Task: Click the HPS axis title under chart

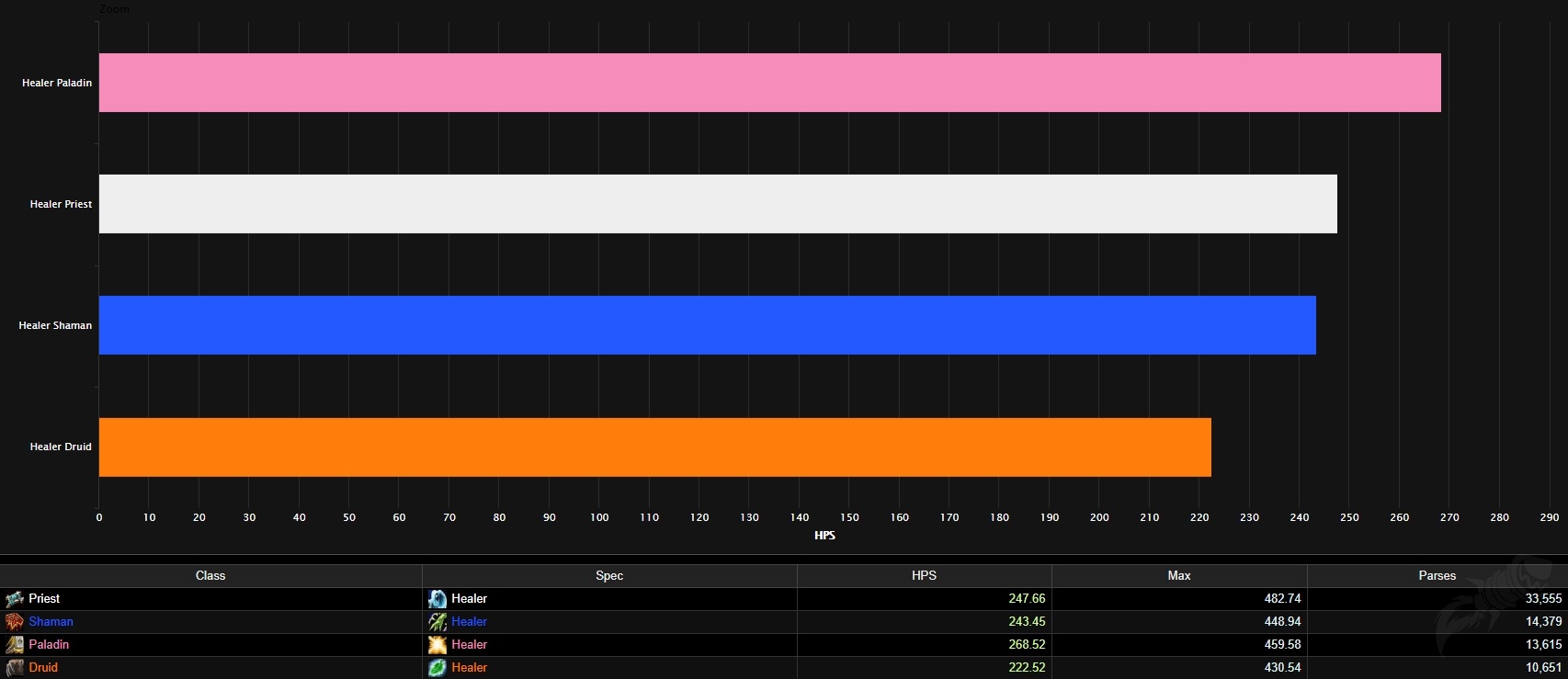Action: click(824, 536)
